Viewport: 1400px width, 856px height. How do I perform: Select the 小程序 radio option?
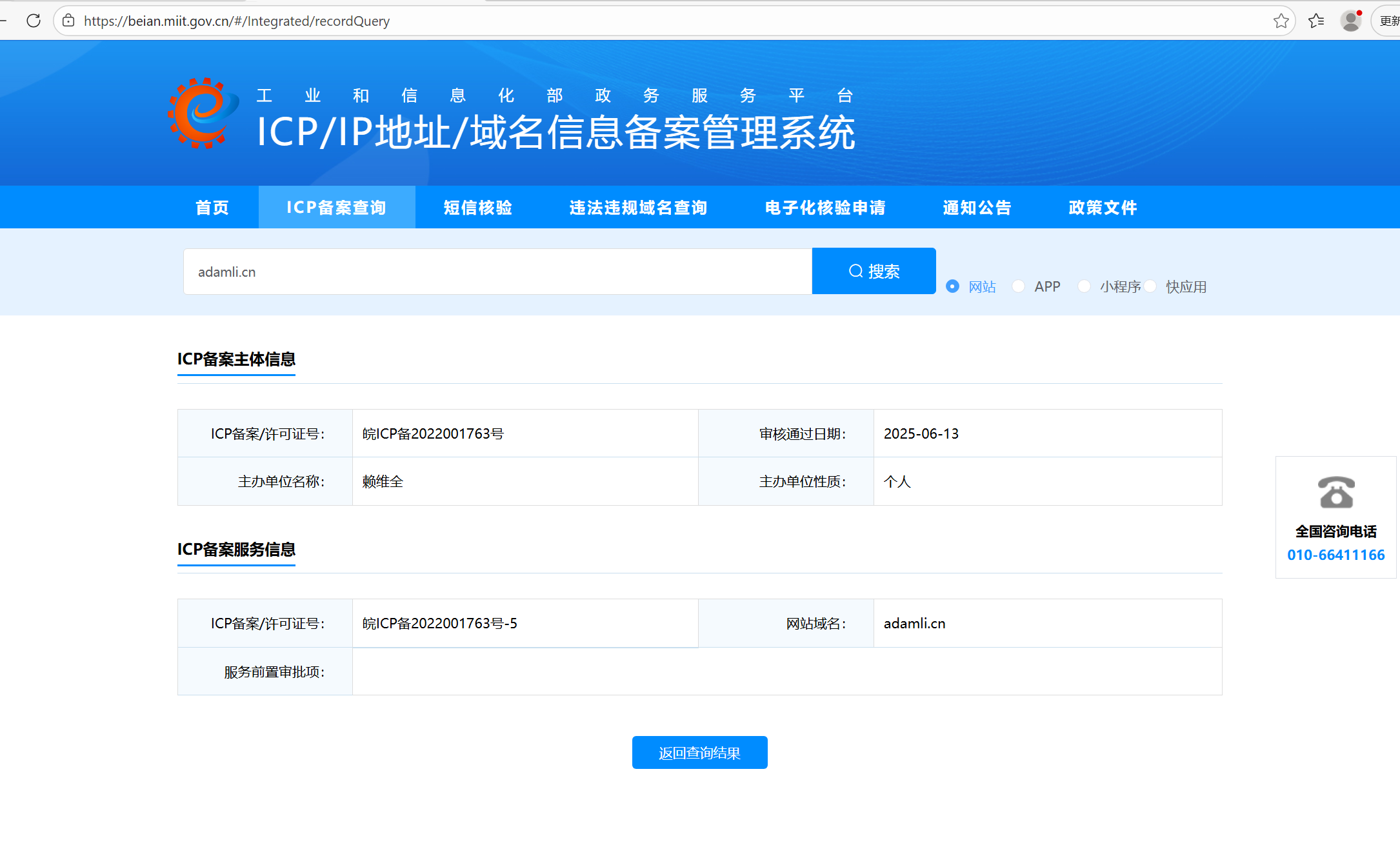(1084, 286)
